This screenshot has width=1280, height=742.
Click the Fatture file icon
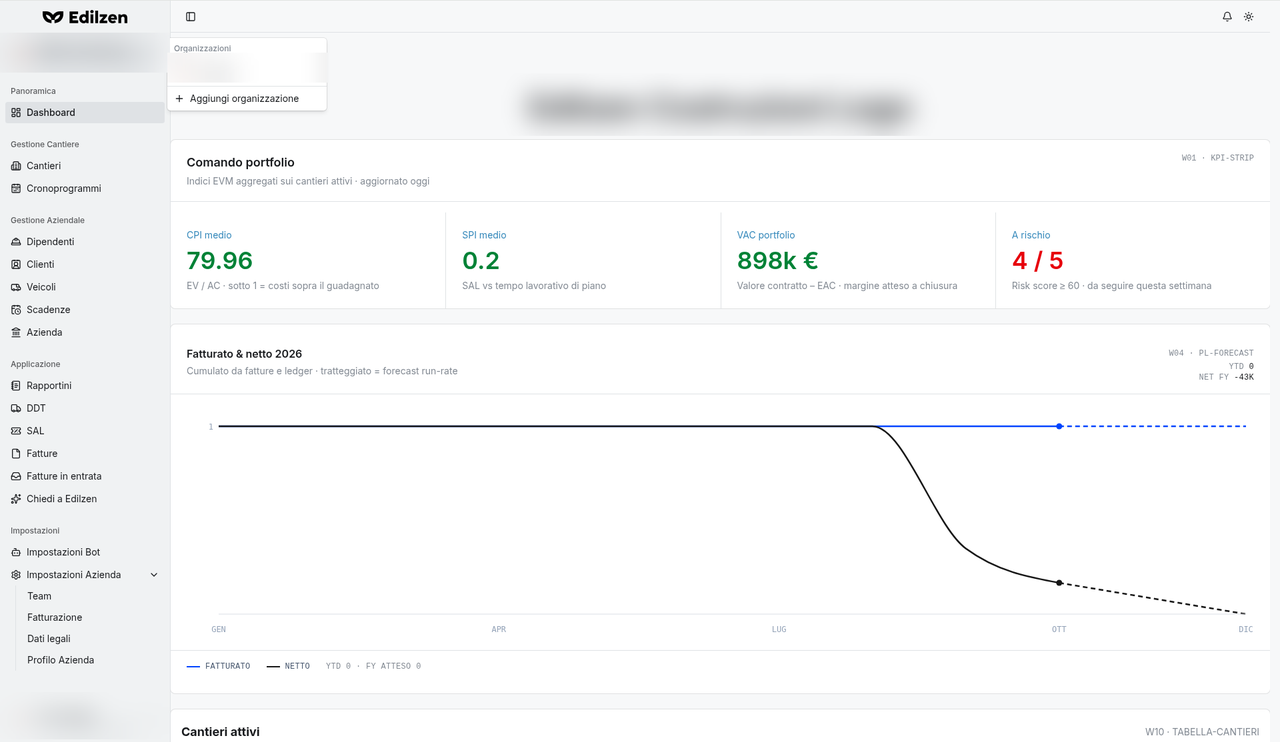click(16, 454)
